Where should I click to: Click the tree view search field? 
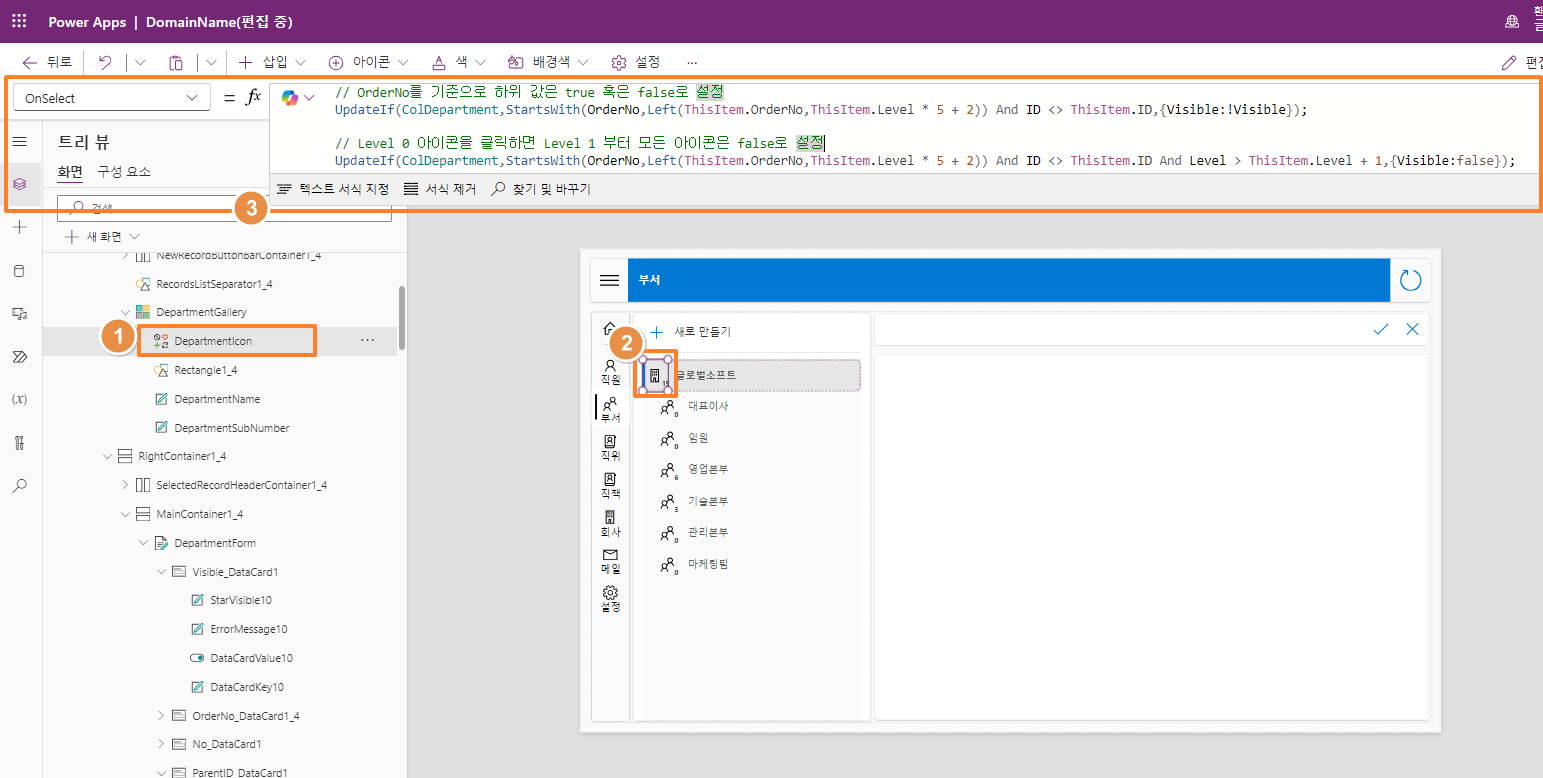click(x=224, y=209)
